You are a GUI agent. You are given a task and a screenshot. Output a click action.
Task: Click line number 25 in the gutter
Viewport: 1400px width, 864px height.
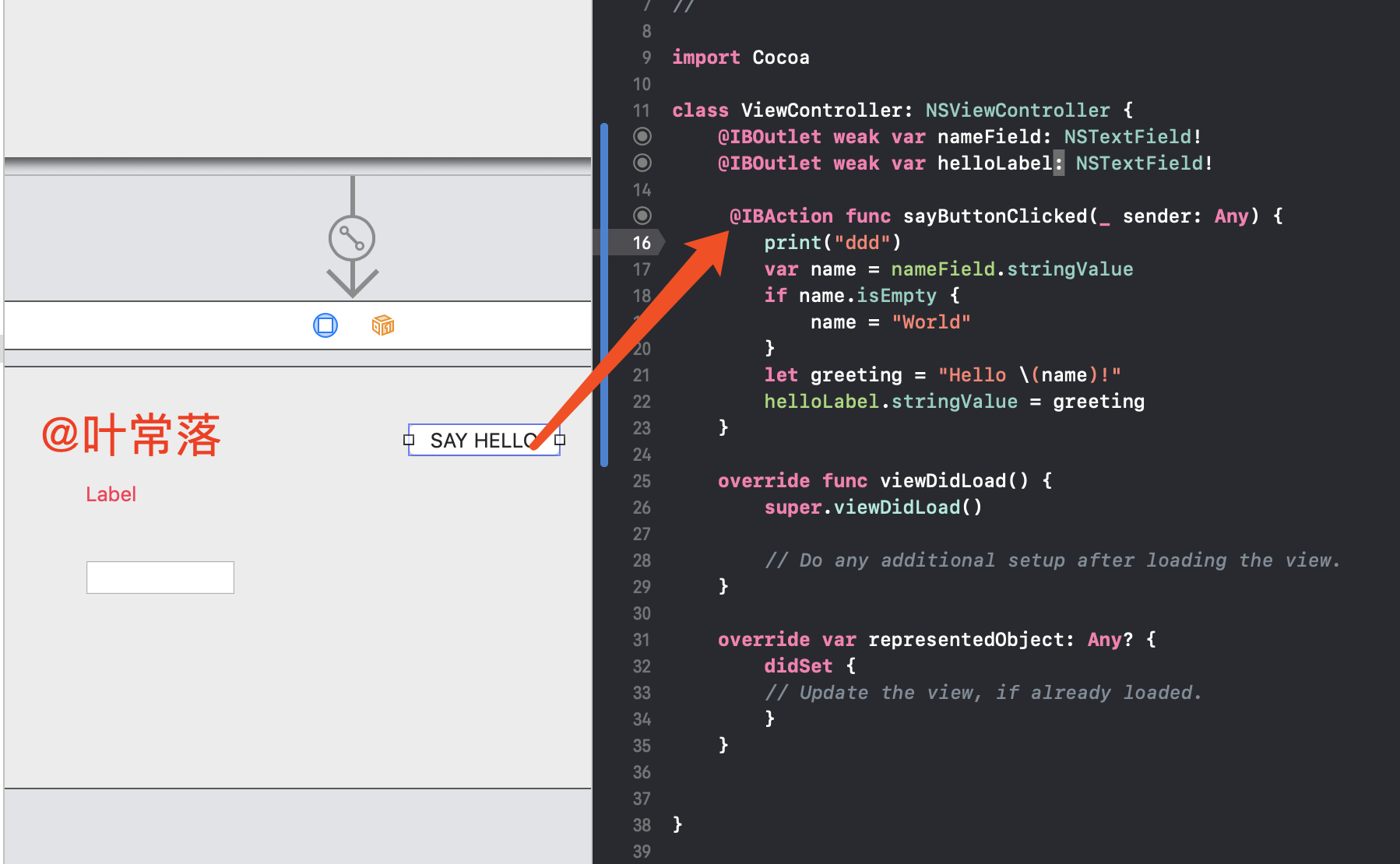642,481
